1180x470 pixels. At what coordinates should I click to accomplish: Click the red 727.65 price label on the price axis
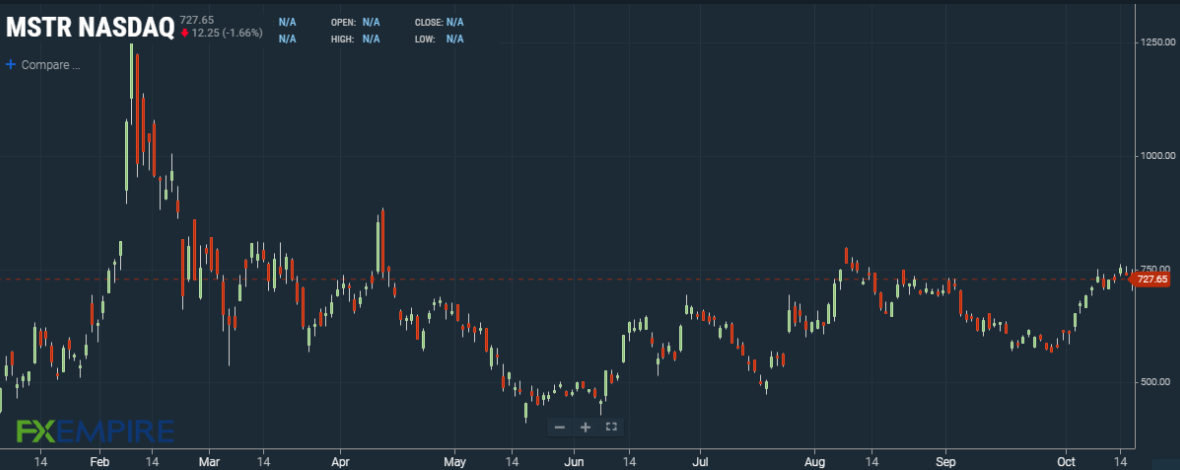(x=1150, y=279)
